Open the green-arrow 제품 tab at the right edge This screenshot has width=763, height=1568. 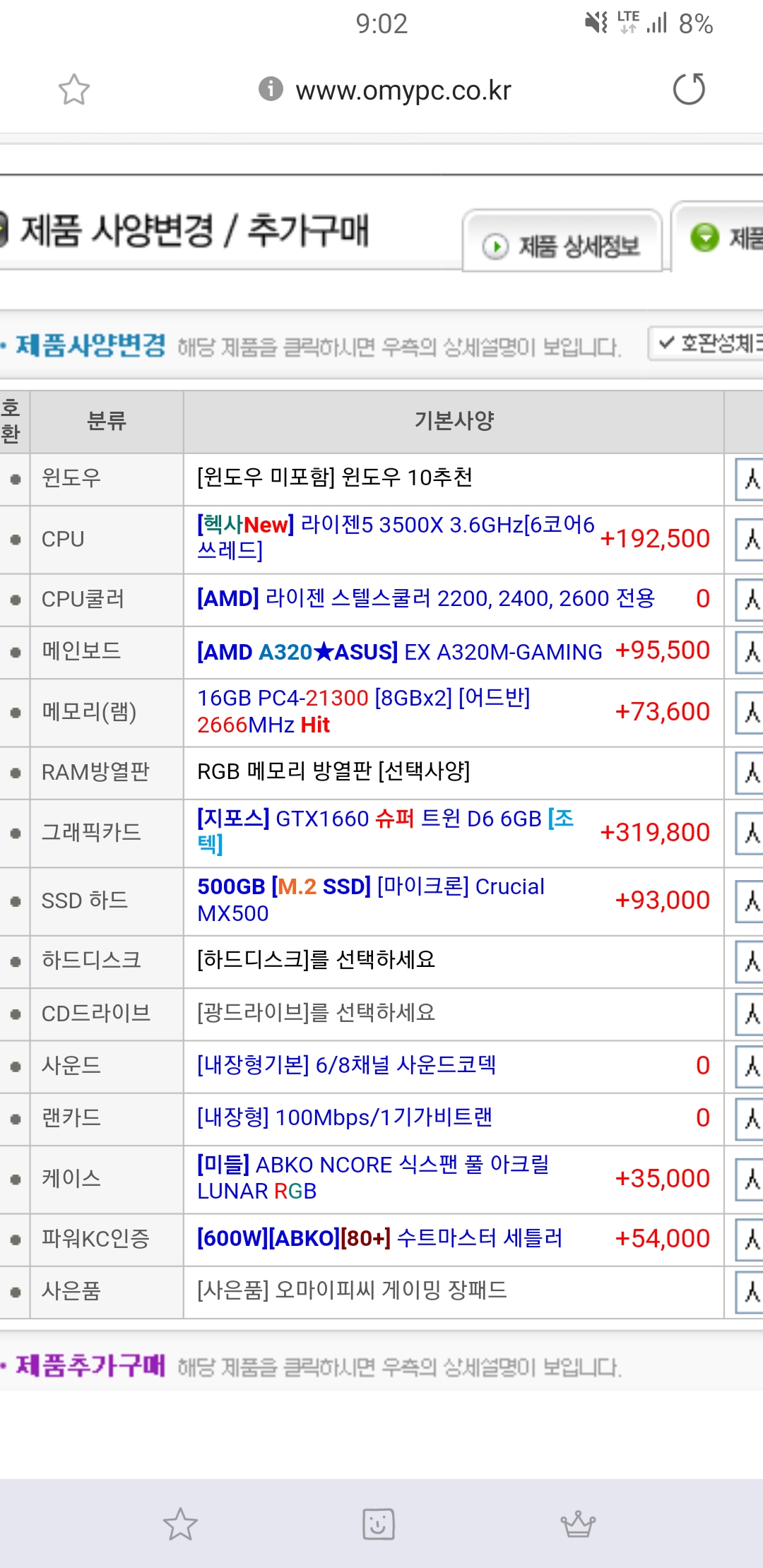[x=717, y=237]
